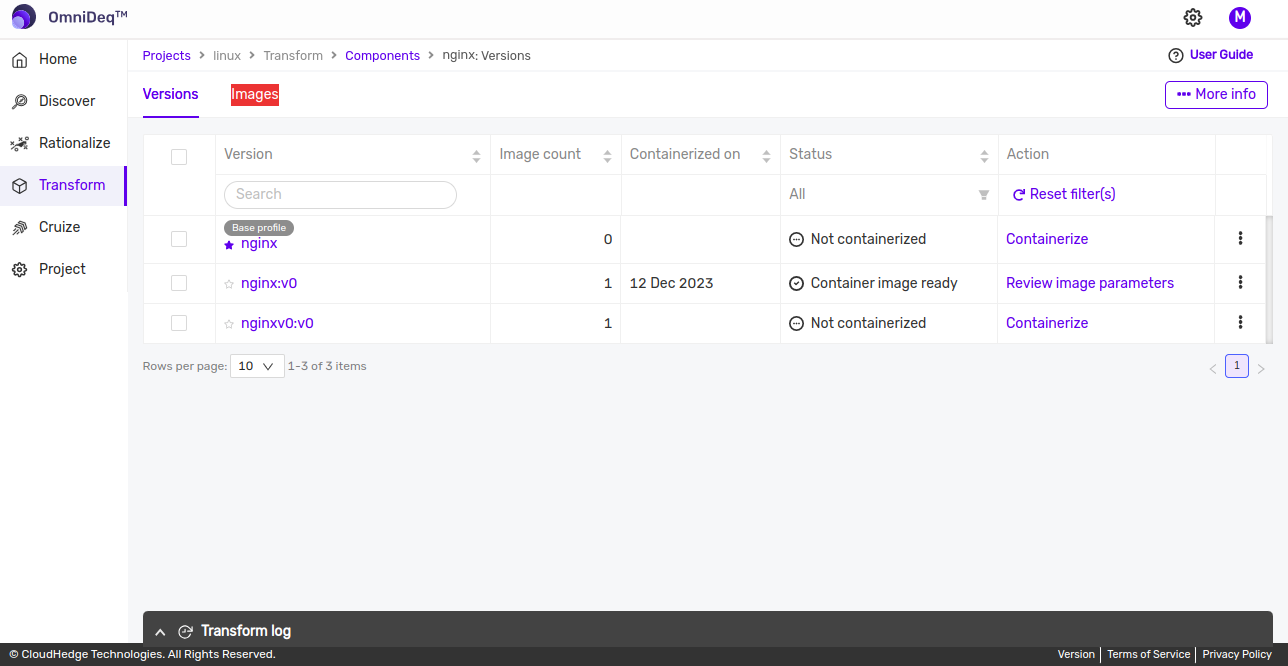
Task: Click the More info button
Action: (x=1216, y=94)
